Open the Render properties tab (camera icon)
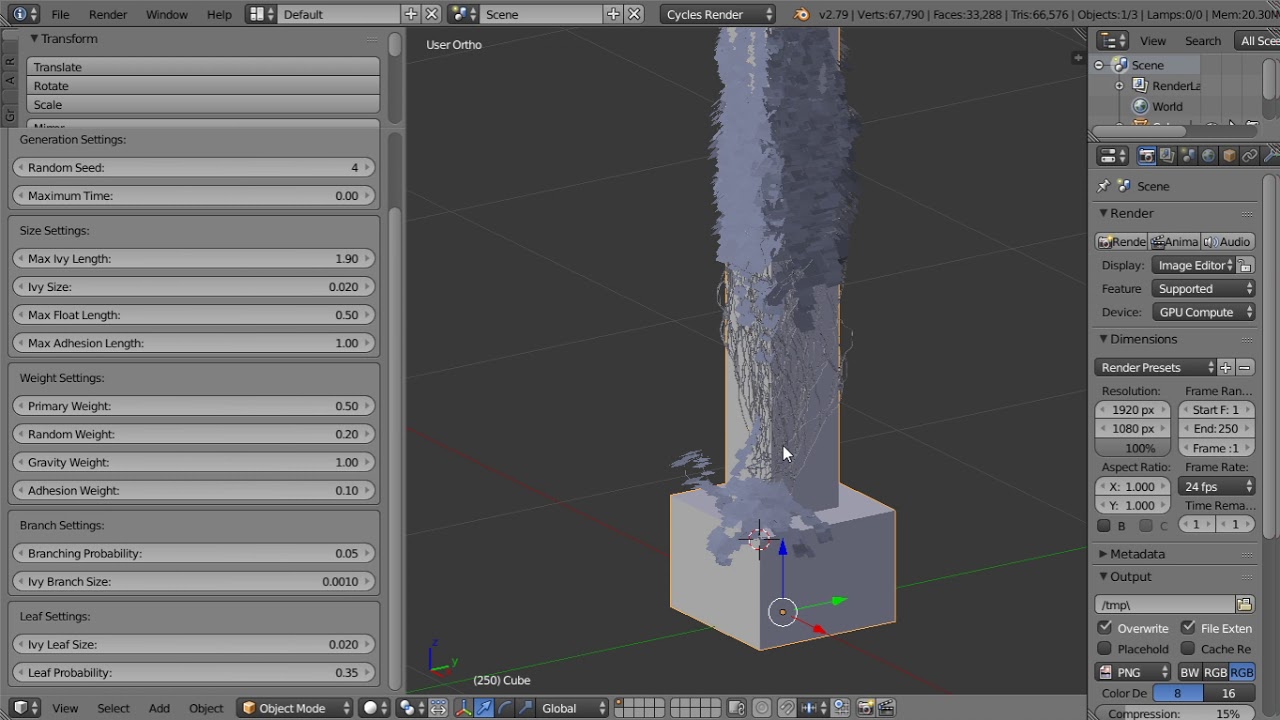 1146,156
